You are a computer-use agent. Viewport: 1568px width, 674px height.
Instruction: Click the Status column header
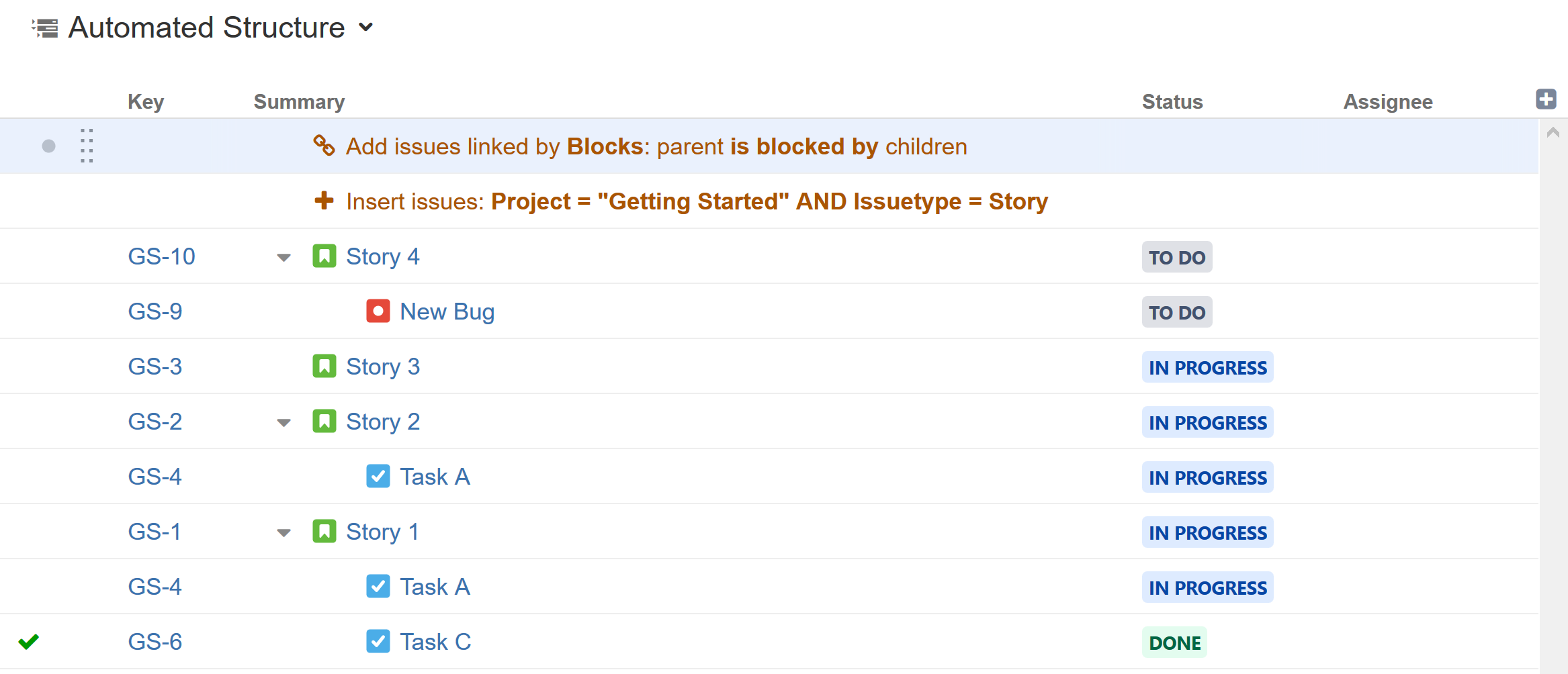(x=1172, y=101)
